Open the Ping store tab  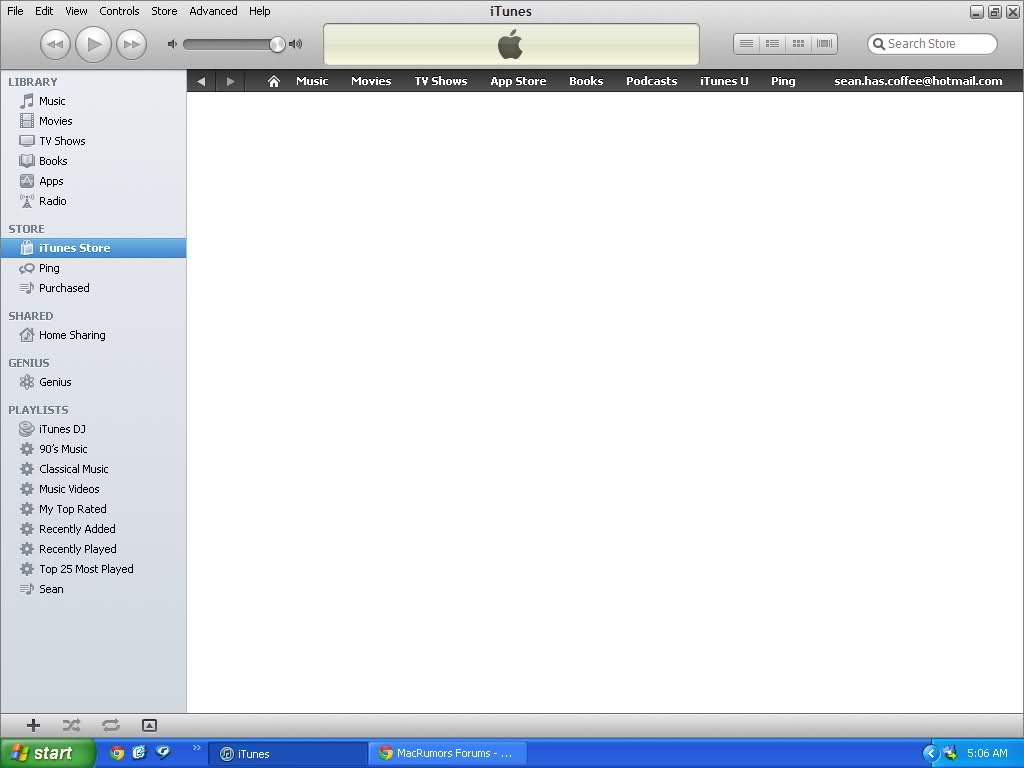coord(783,81)
